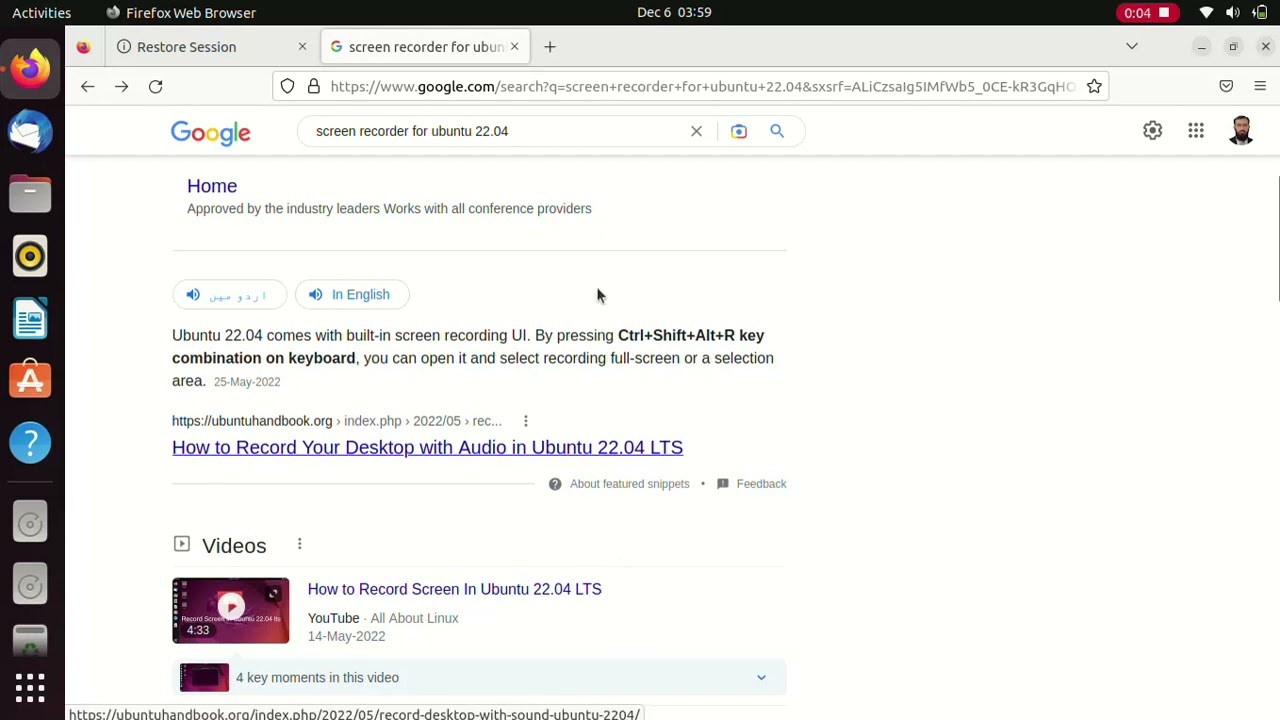Open the Google account profile picture
1280x720 pixels.
click(1241, 131)
